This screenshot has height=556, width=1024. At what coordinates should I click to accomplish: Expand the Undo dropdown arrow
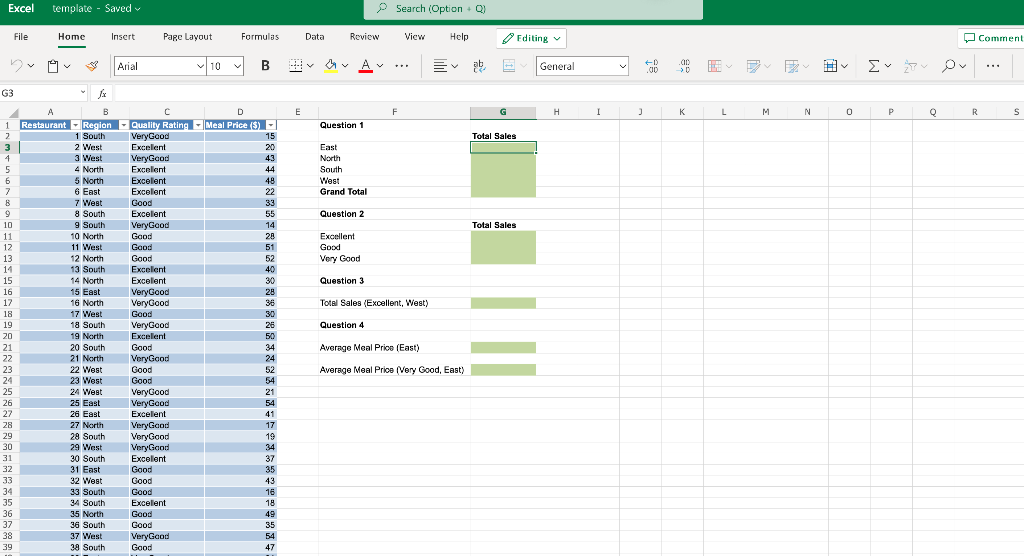(x=31, y=66)
